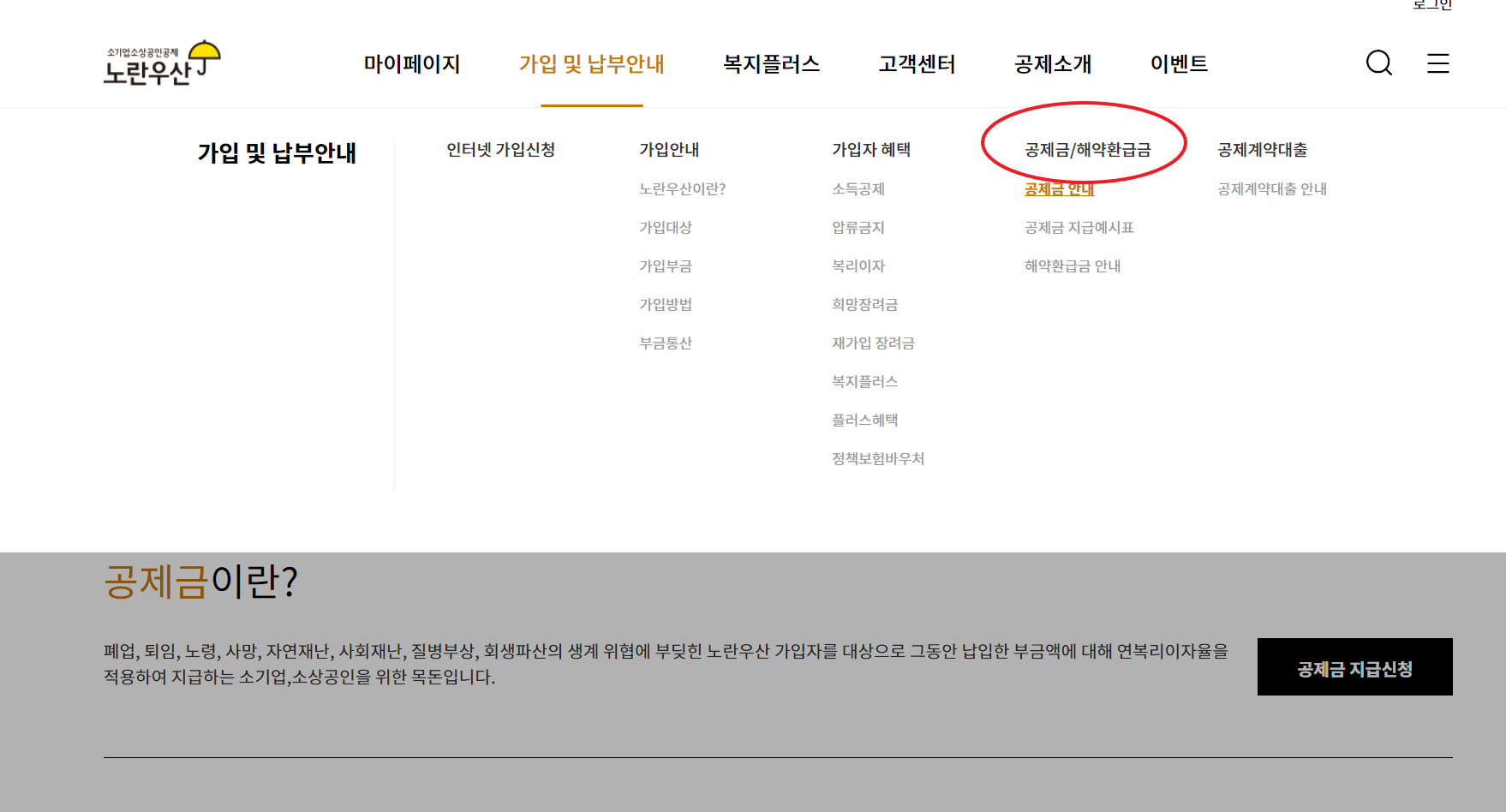Open the 이벤트 menu
Viewport: 1506px width, 812px height.
click(x=1179, y=63)
